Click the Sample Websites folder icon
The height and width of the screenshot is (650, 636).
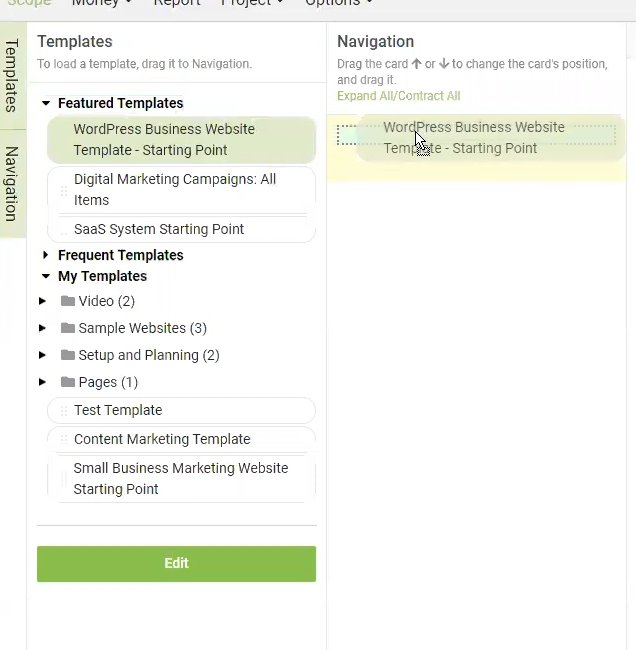[68, 328]
